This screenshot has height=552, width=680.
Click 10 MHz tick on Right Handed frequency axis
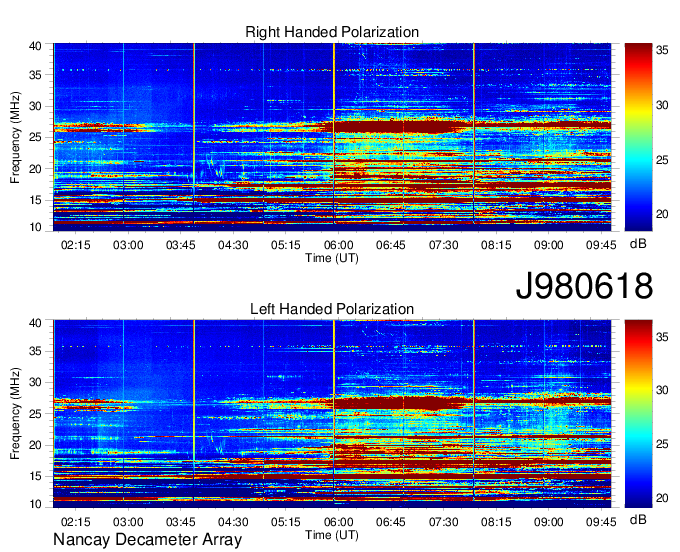35,227
